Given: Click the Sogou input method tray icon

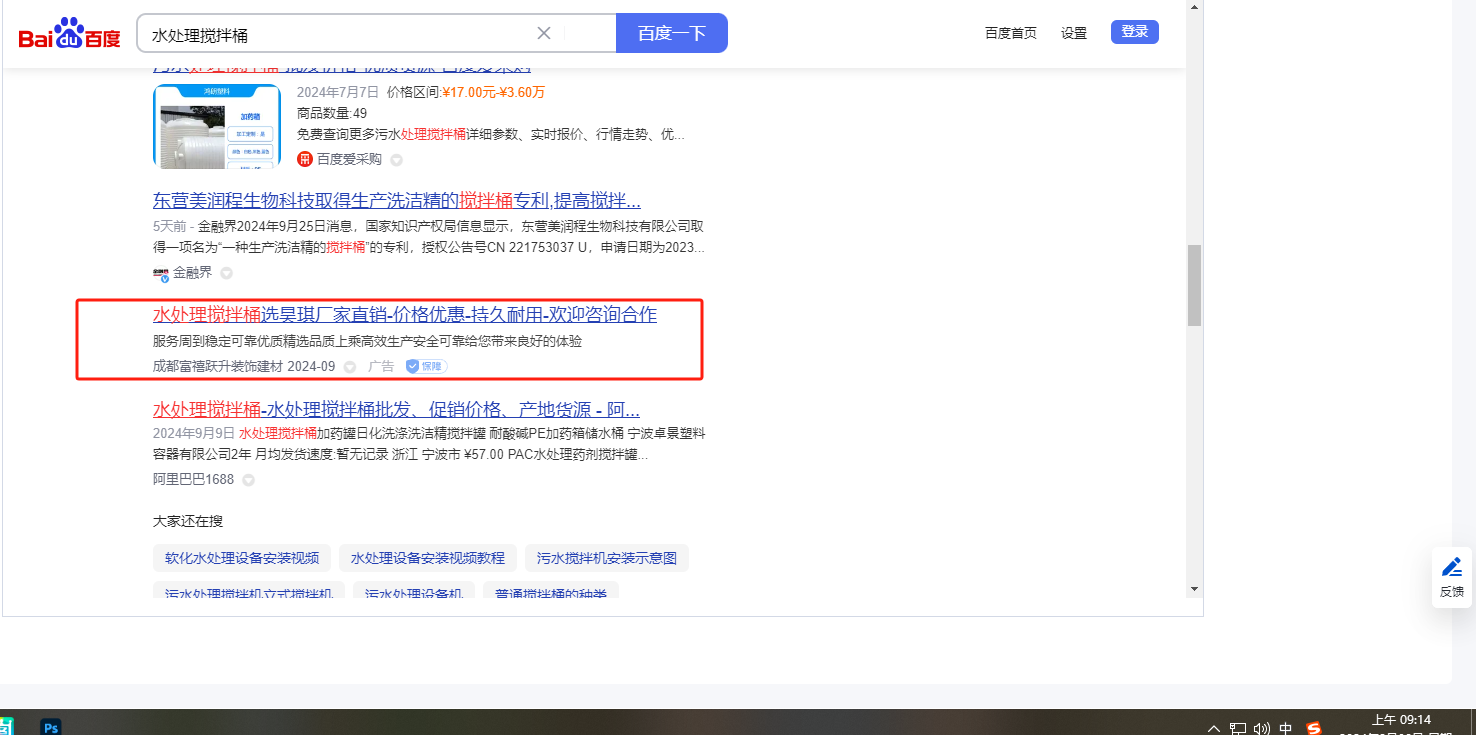Looking at the screenshot, I should tap(1314, 728).
